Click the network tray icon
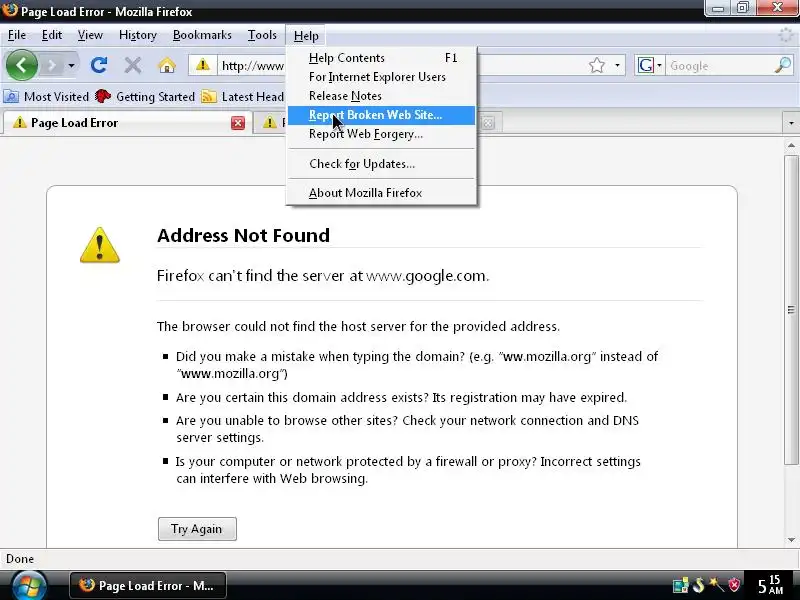Image resolution: width=800 pixels, height=600 pixels. pos(681,585)
